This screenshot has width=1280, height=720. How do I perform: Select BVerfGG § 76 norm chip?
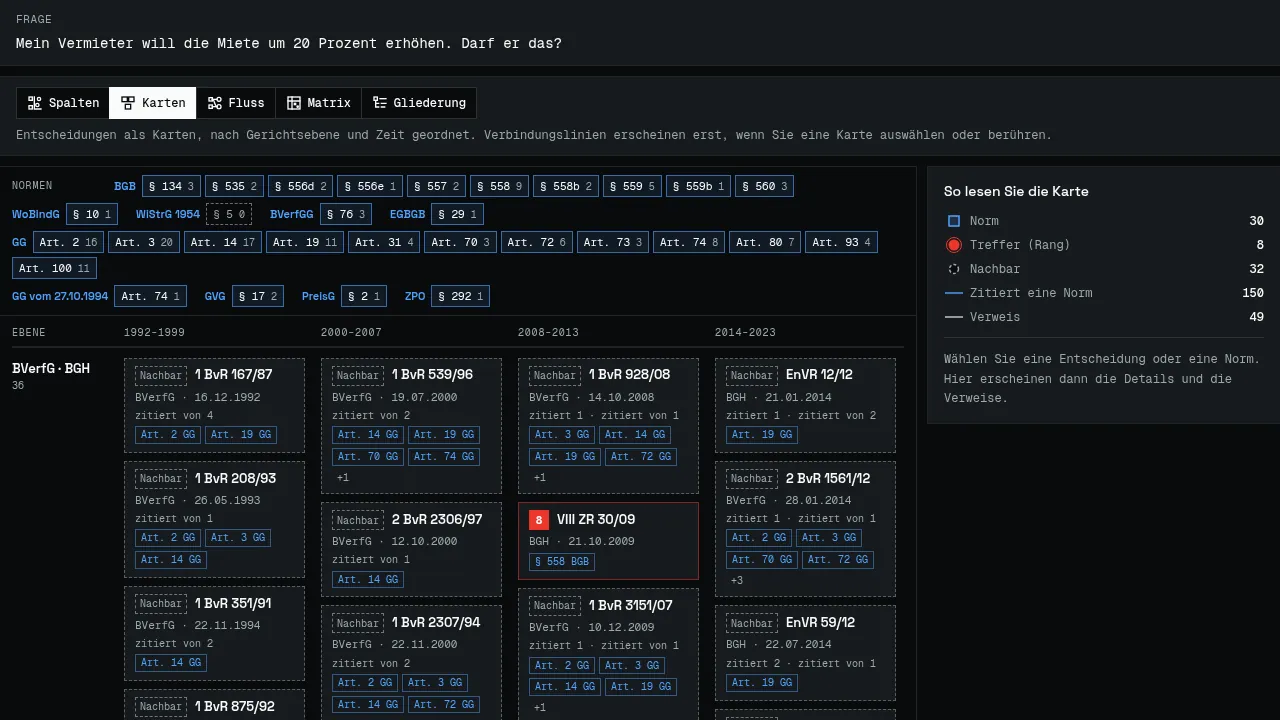tap(346, 214)
